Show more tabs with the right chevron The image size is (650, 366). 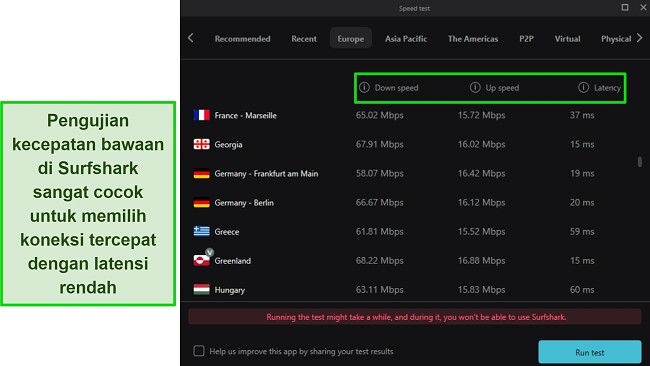click(640, 38)
